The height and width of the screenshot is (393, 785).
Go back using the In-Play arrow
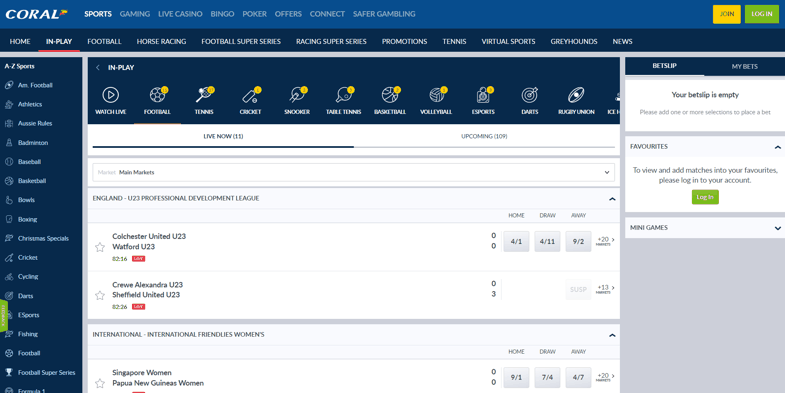click(x=98, y=68)
